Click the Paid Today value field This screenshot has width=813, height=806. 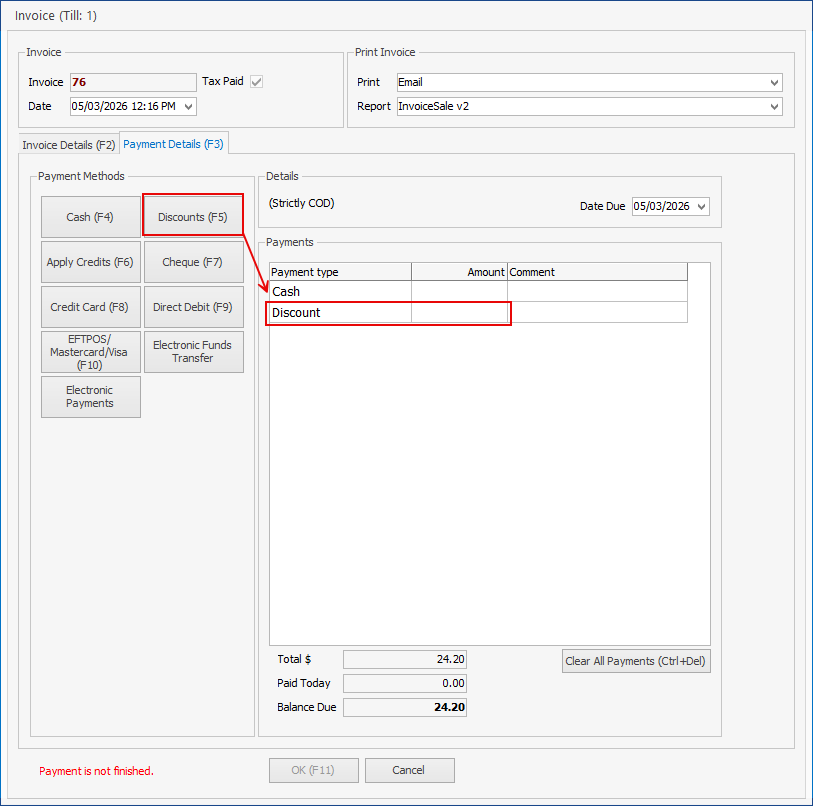[404, 684]
